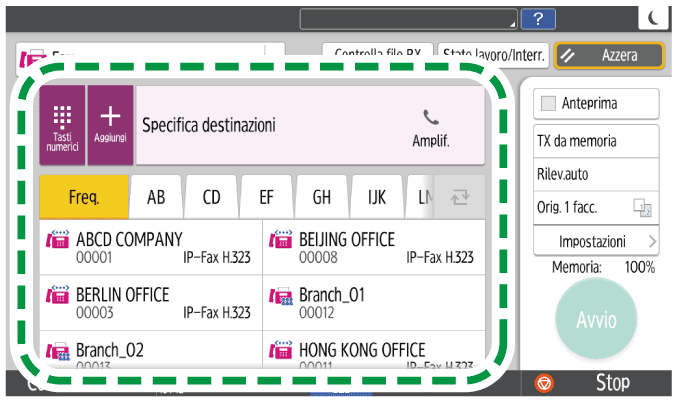Select the Freq. tab
675x400 pixels.
(x=83, y=196)
